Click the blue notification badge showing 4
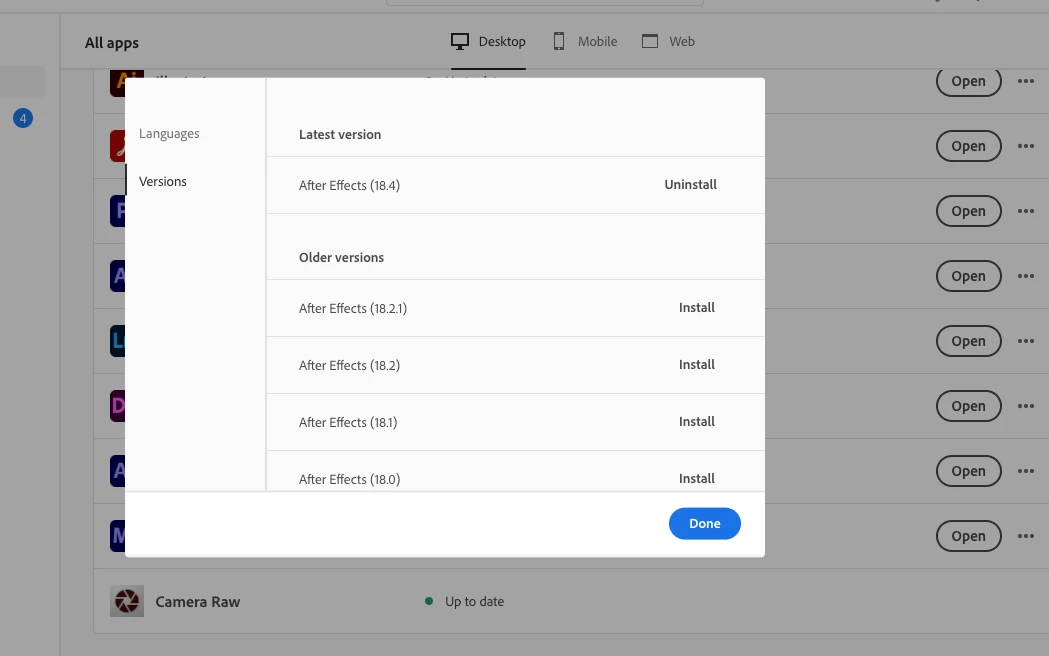This screenshot has width=1049, height=656. click(23, 118)
